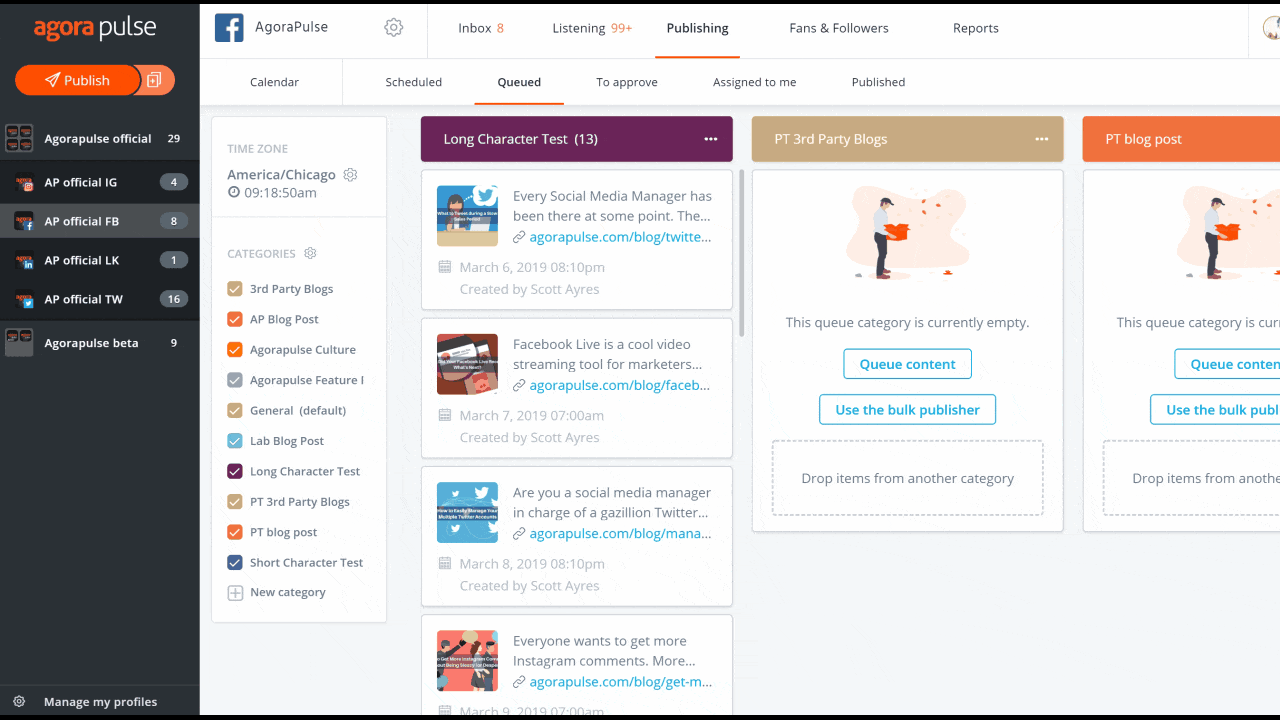Select AP official IG profile avatar
The image size is (1280, 720).
(24, 182)
